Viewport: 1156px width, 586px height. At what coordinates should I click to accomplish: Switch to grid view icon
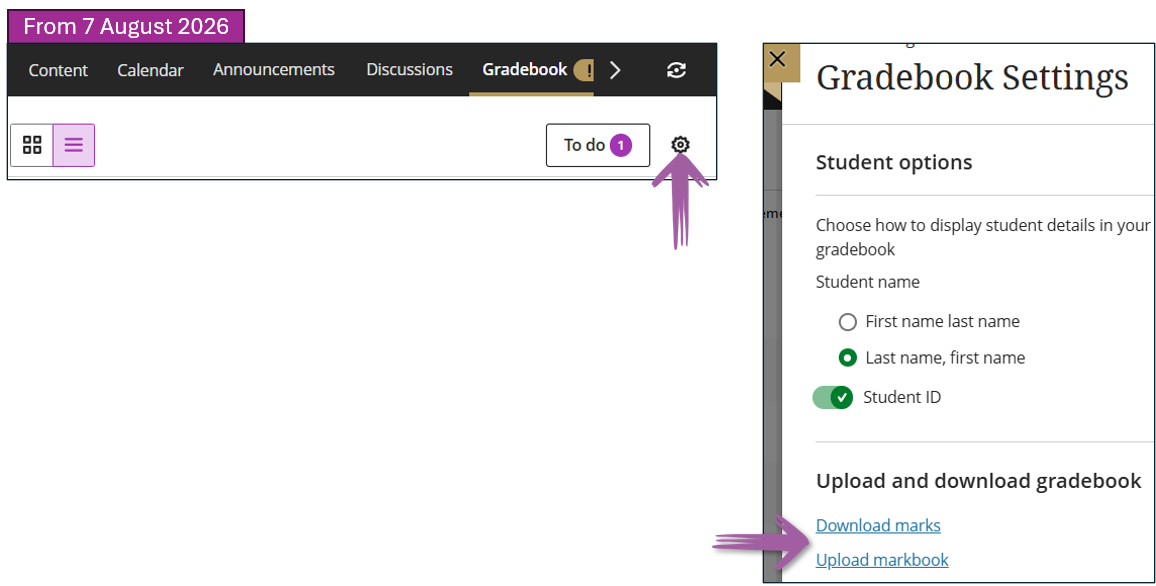pos(32,145)
